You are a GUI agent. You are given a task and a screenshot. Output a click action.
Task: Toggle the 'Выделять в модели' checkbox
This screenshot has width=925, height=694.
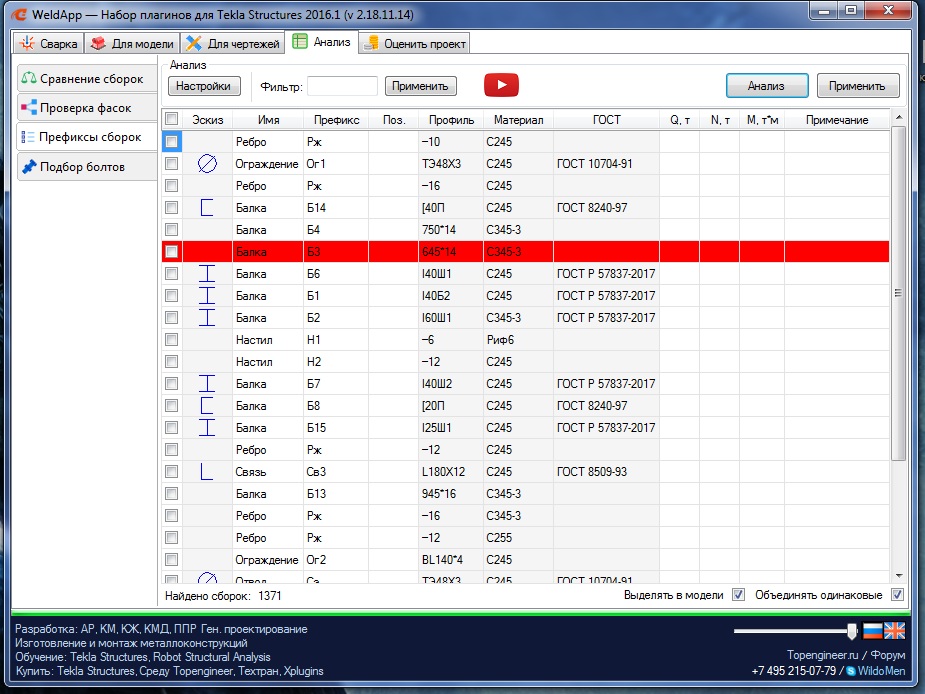coord(738,595)
